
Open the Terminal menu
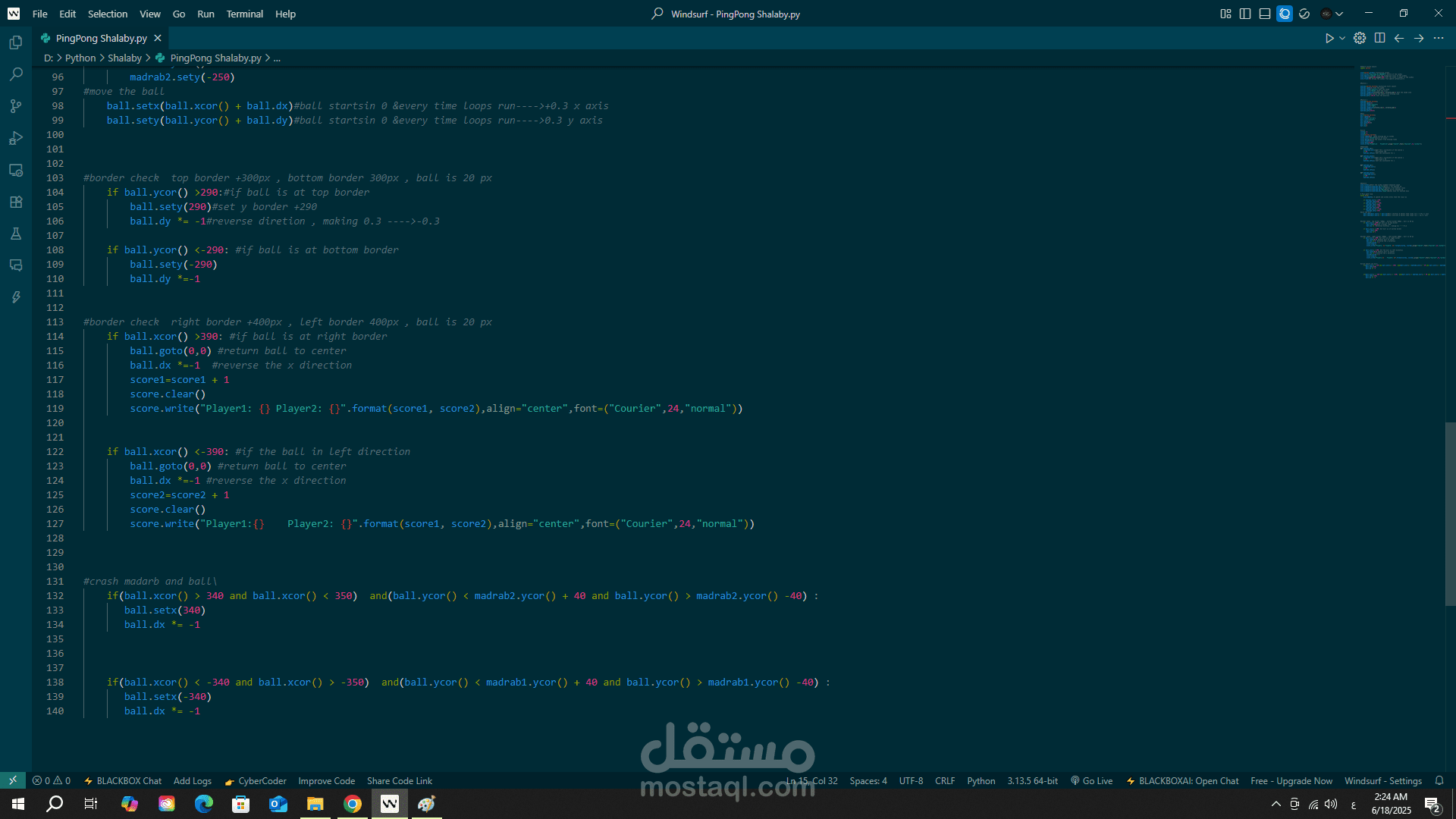[x=244, y=14]
